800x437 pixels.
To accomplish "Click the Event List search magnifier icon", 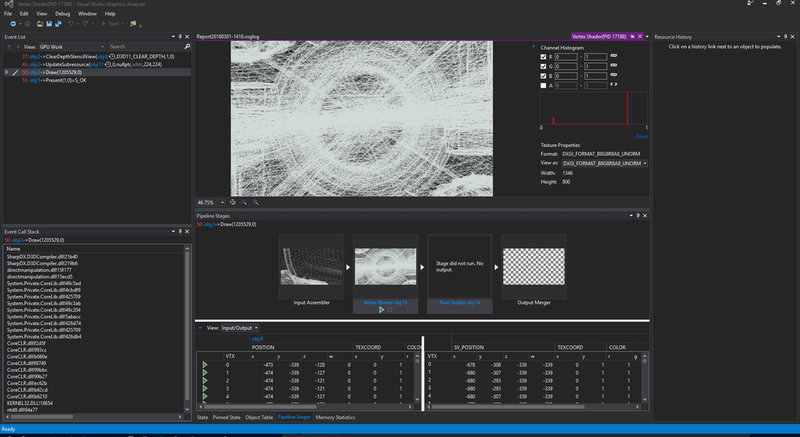I will coord(187,46).
